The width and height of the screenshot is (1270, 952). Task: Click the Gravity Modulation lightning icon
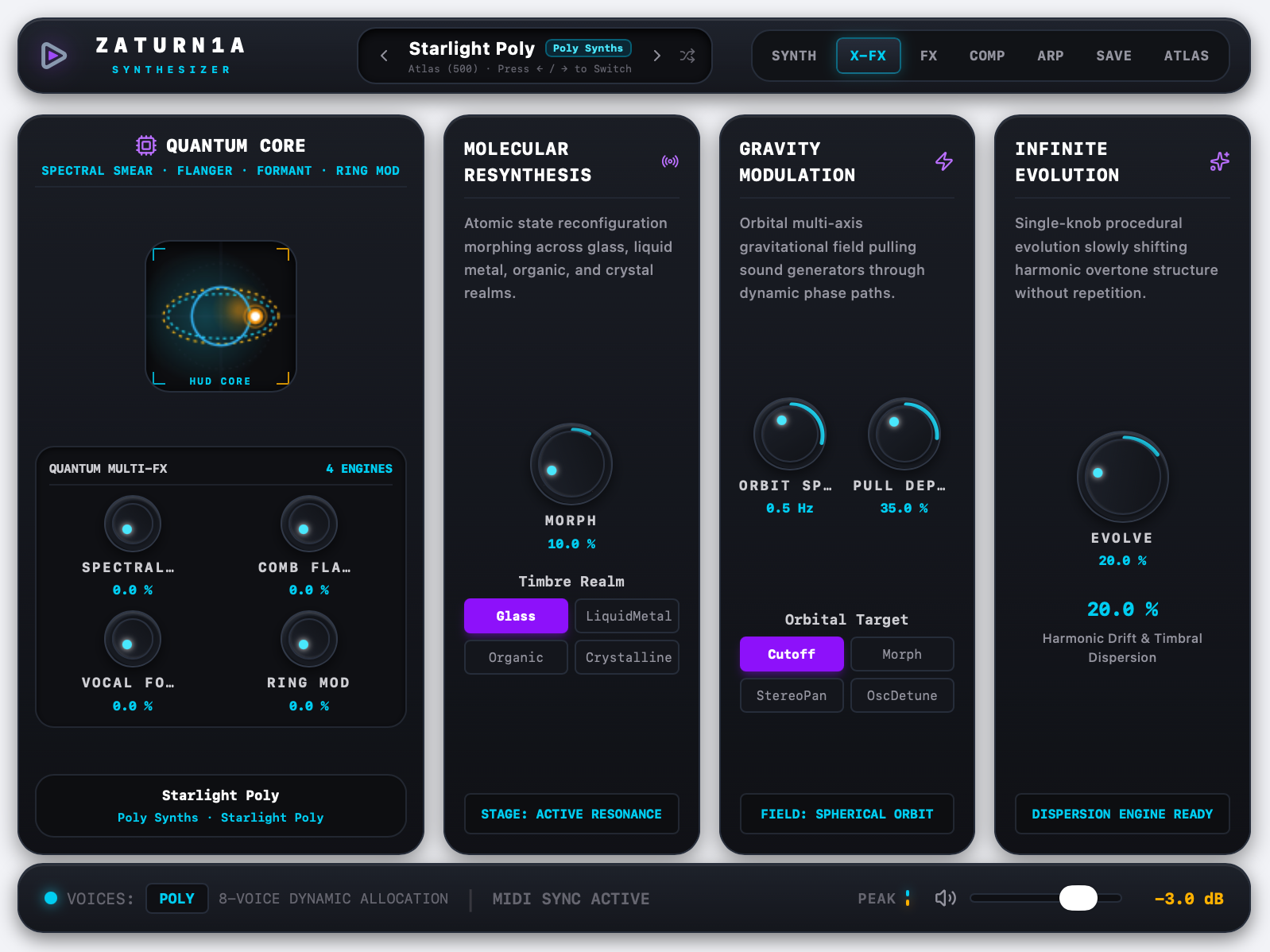944,161
